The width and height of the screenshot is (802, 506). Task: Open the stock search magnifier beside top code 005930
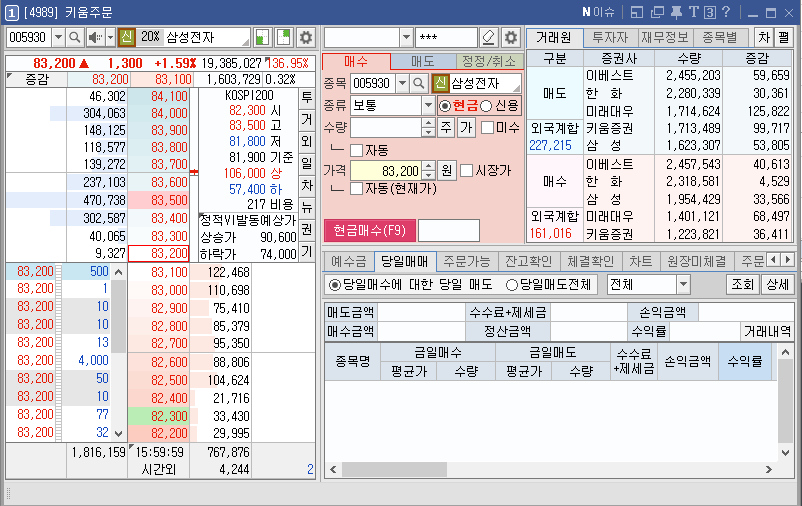click(x=75, y=37)
